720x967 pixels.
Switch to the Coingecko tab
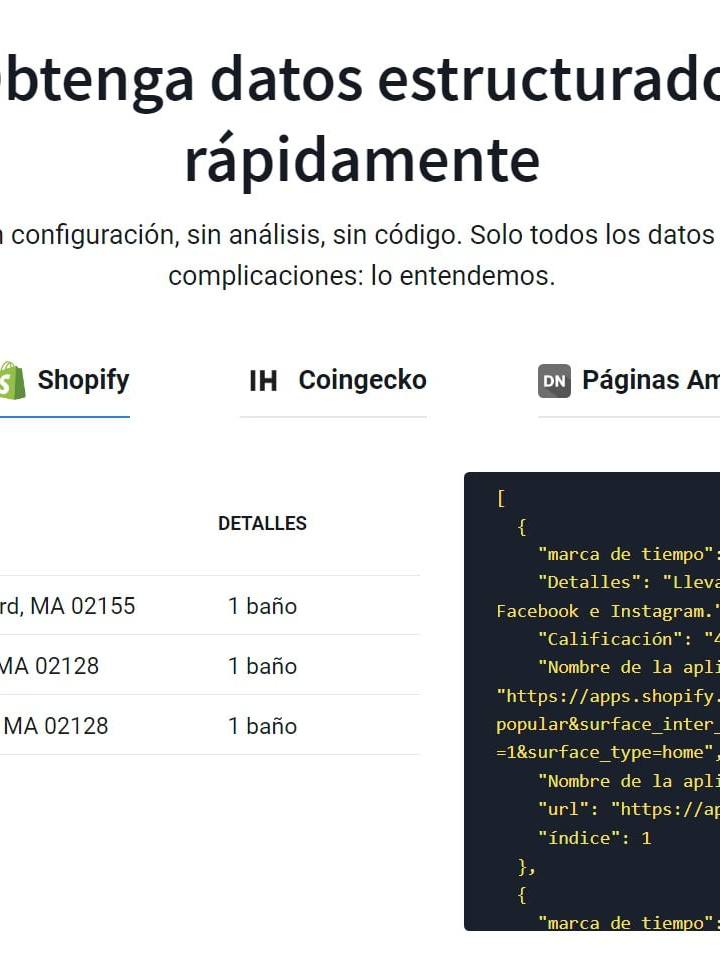[333, 381]
